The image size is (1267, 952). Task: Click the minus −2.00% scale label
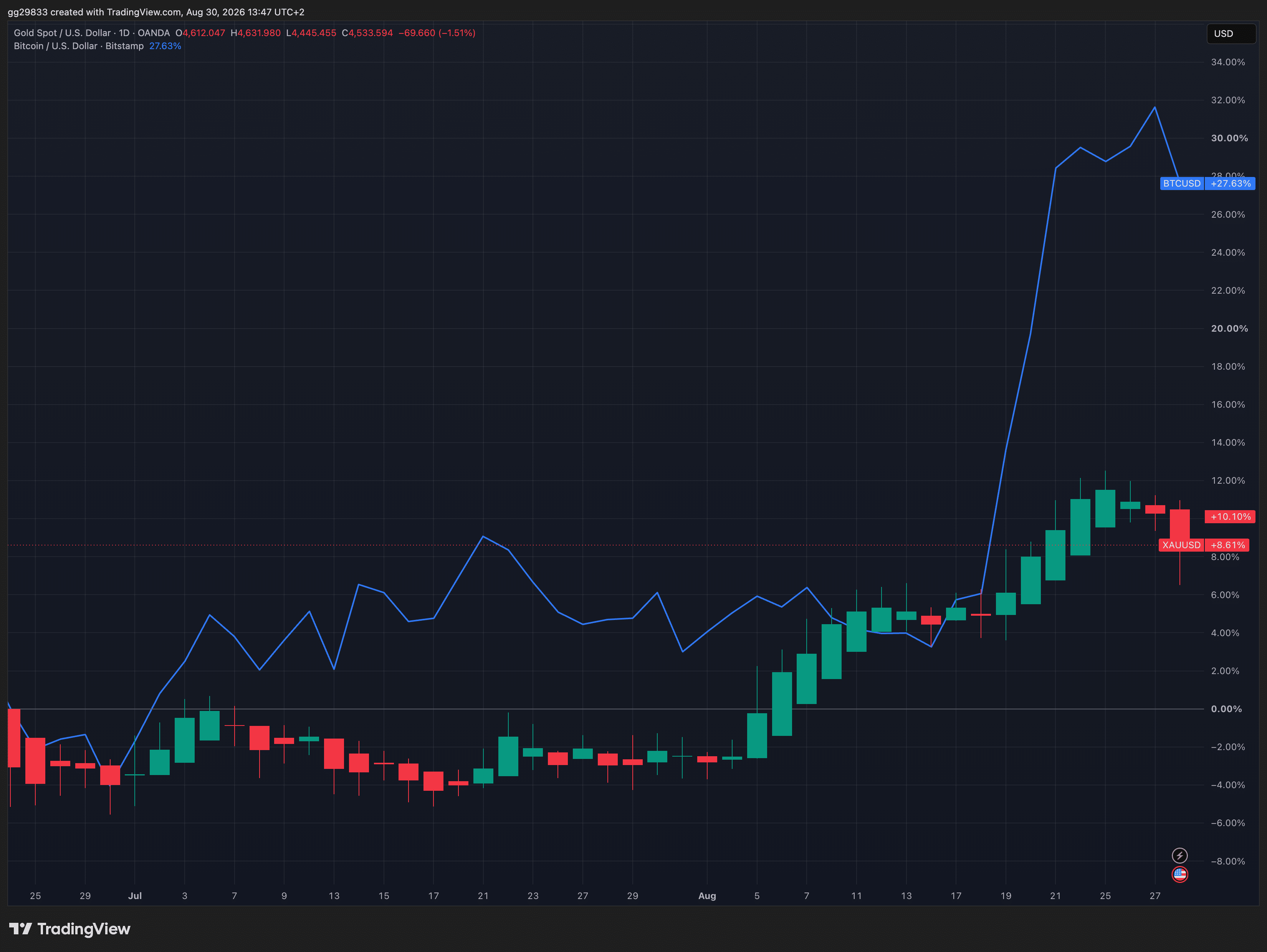coord(1228,747)
